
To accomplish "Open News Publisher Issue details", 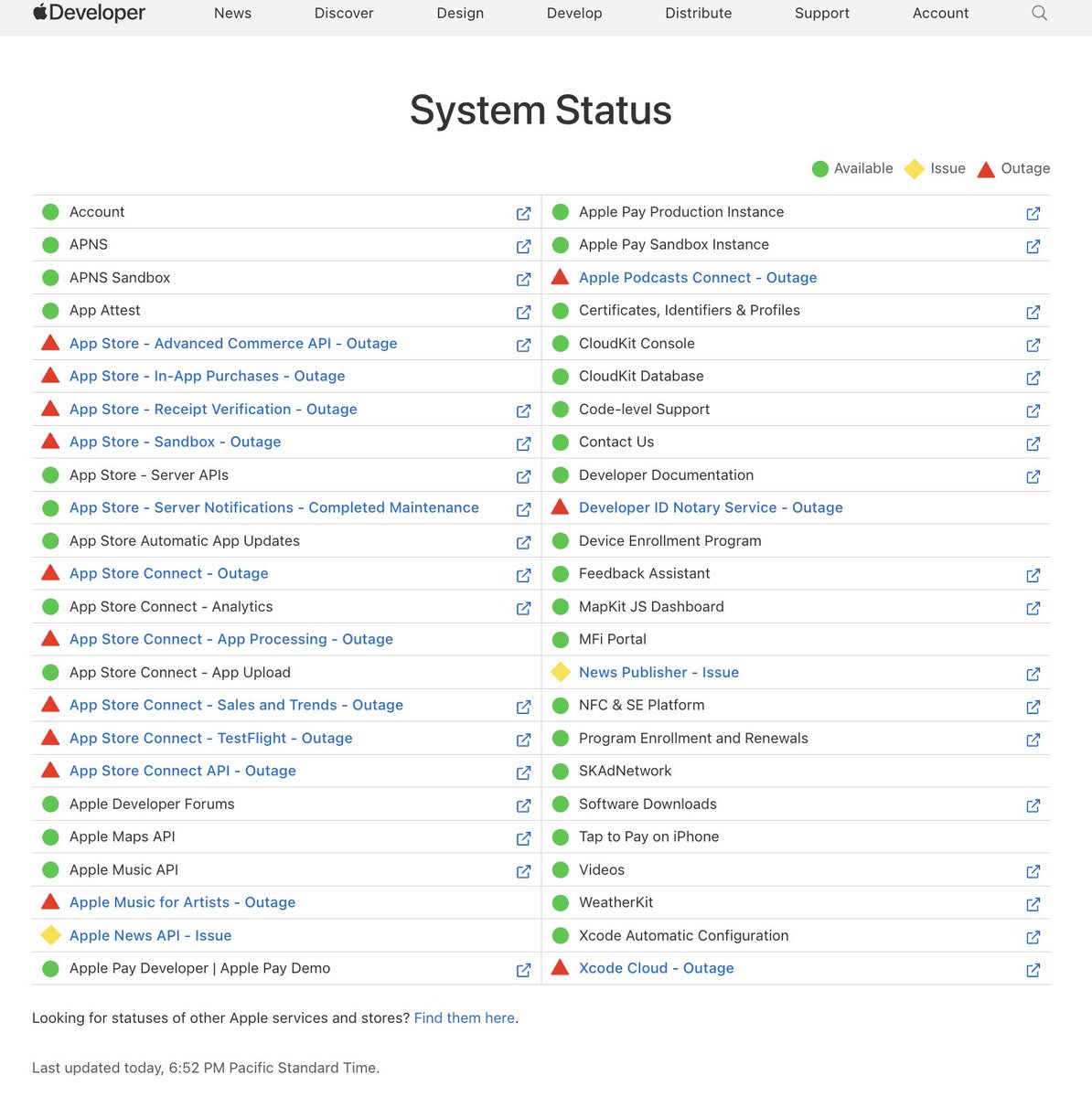I will [x=658, y=672].
